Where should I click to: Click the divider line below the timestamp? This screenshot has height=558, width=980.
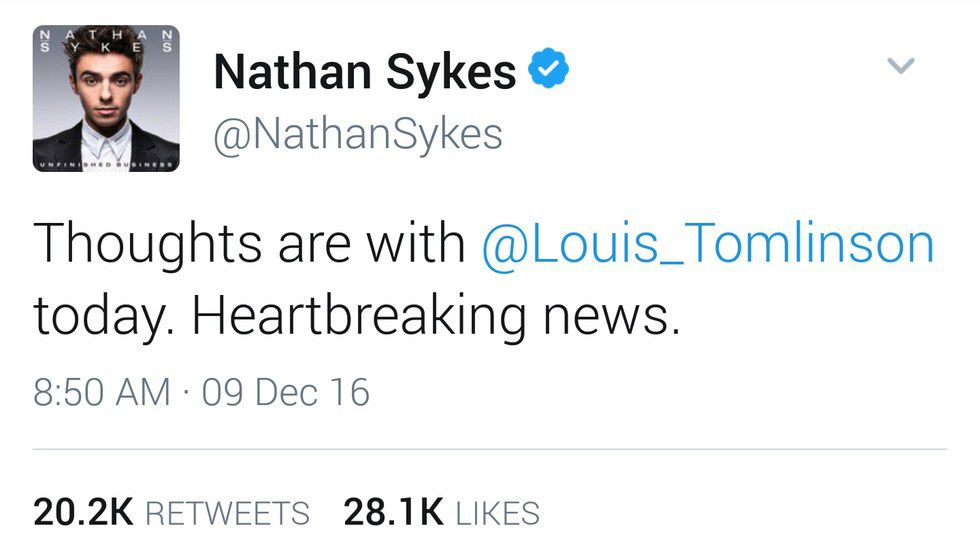[x=490, y=450]
